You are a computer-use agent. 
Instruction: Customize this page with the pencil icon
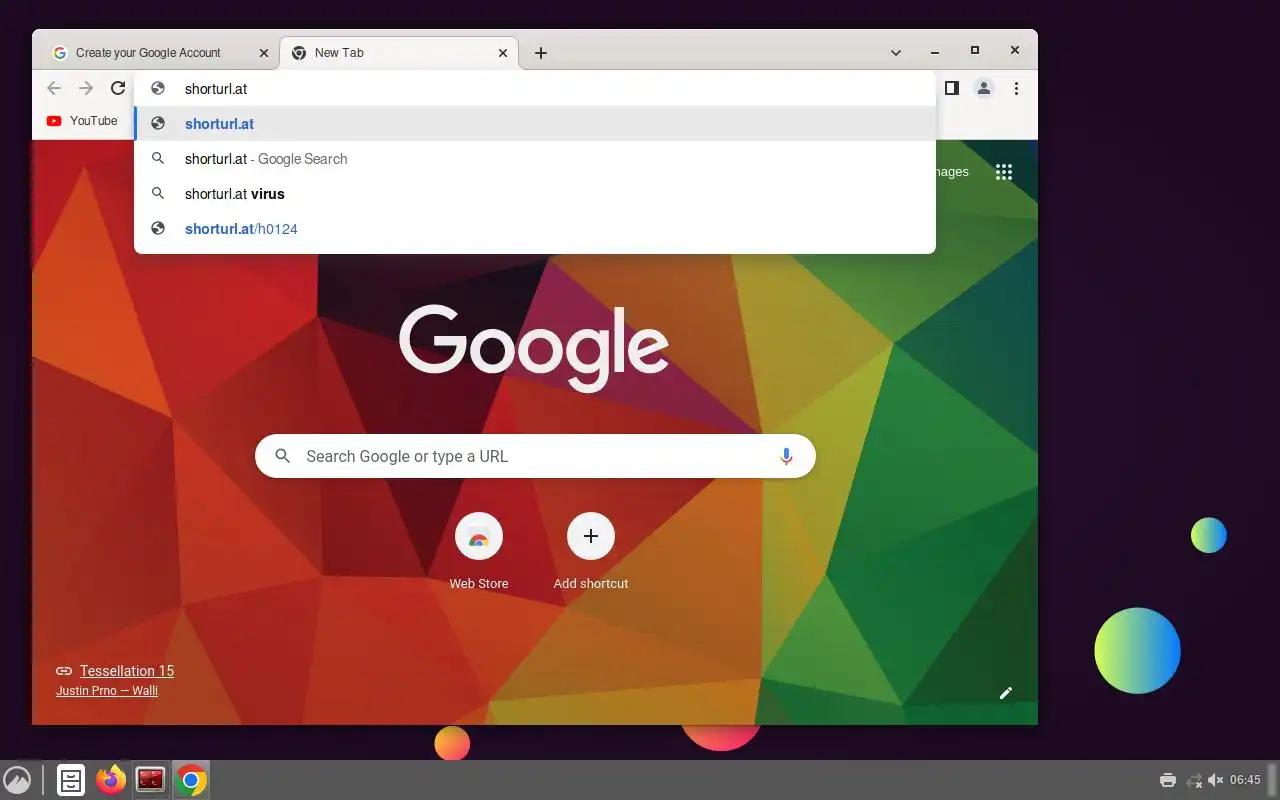tap(1006, 693)
